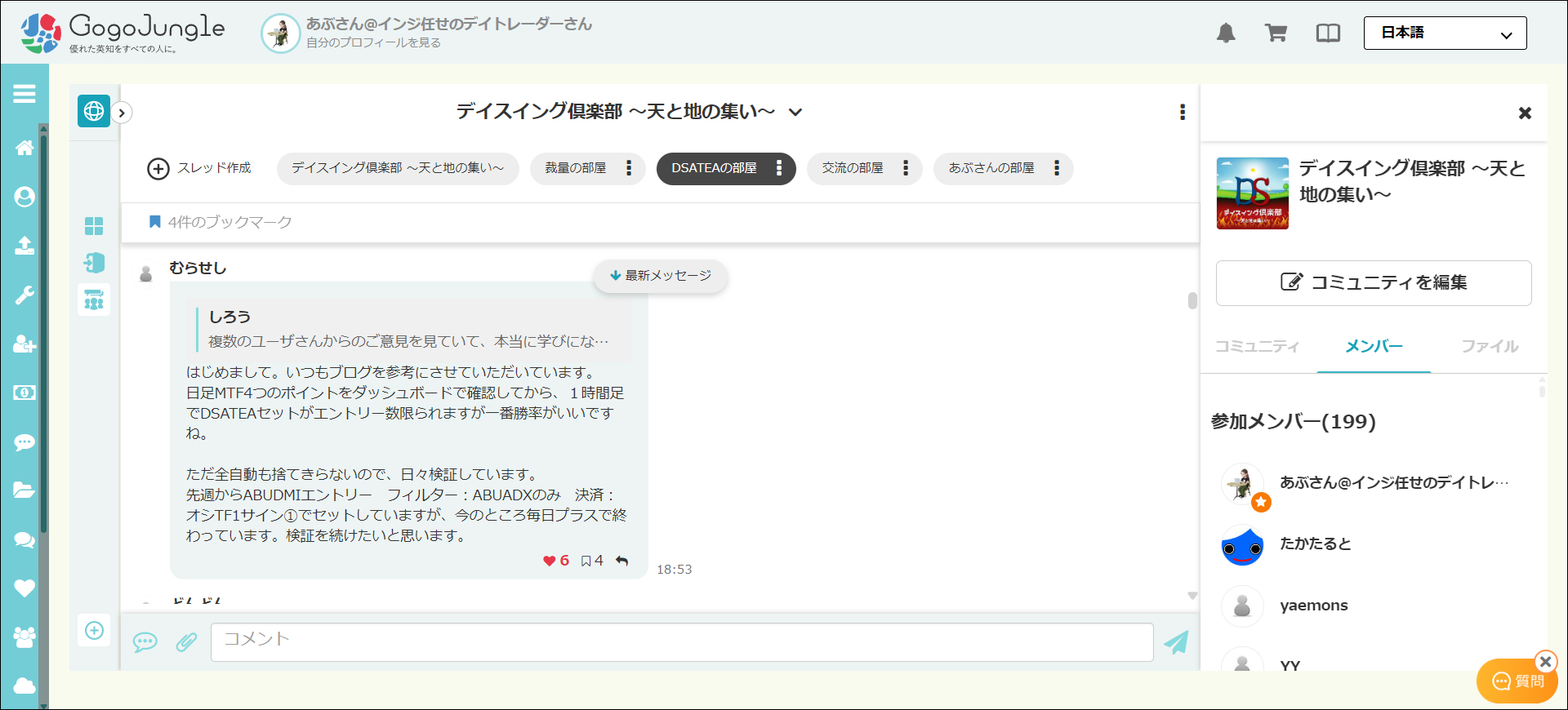Click the コミュニティを編集 button

pyautogui.click(x=1374, y=283)
